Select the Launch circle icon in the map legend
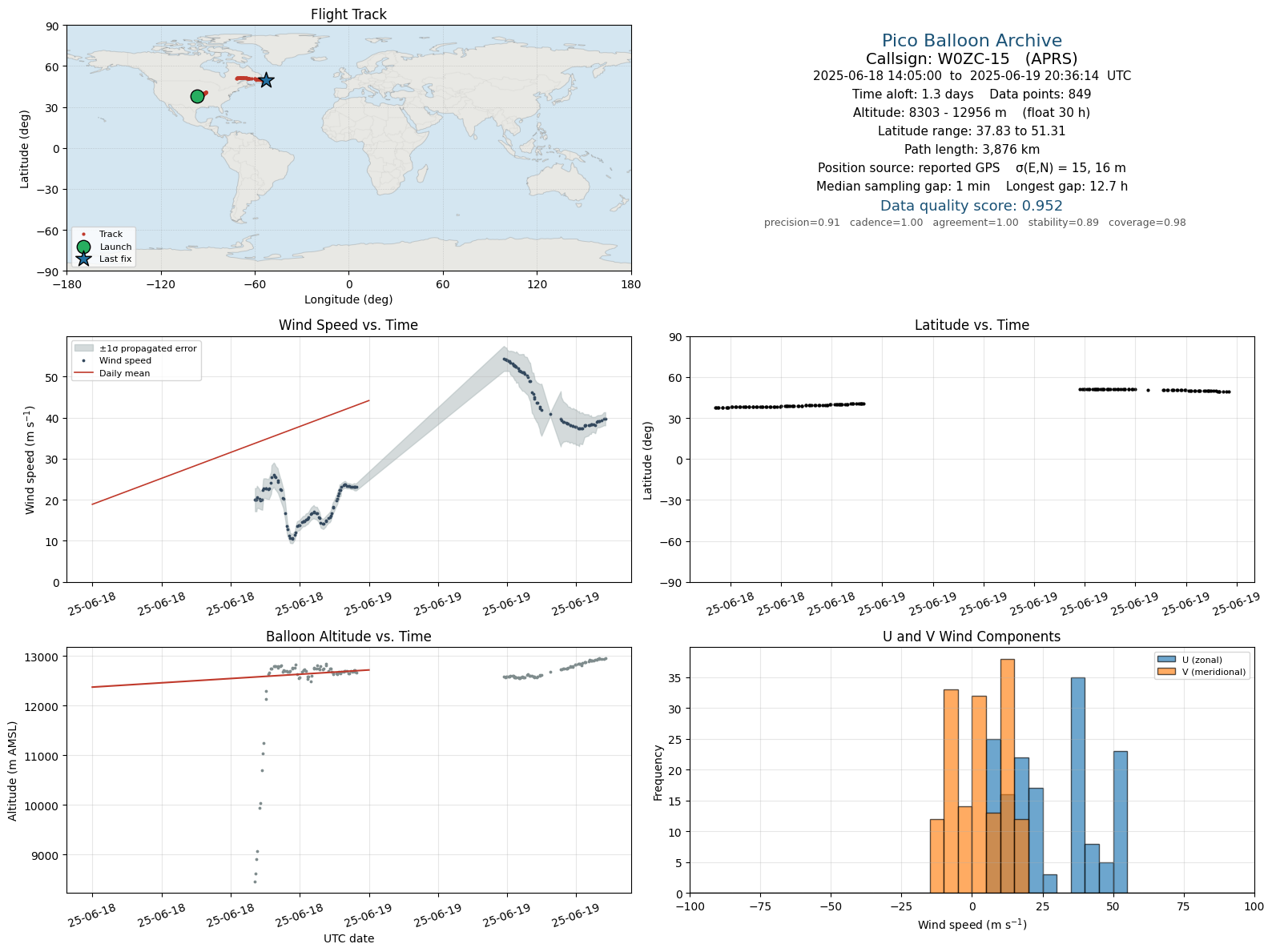Viewport: 1272px width, 952px height. (83, 247)
